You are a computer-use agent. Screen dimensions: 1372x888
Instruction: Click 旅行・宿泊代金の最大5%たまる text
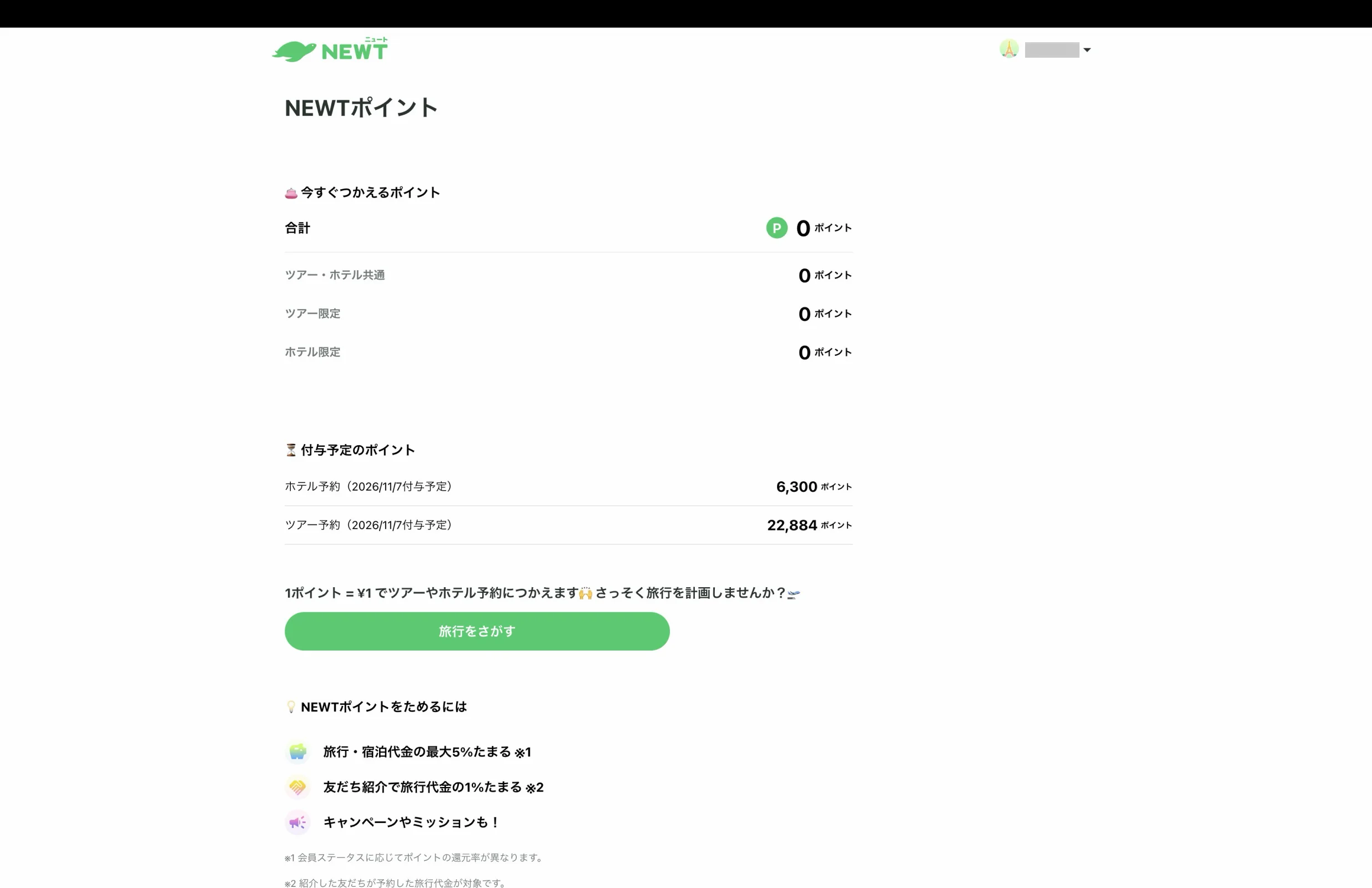[x=427, y=752]
